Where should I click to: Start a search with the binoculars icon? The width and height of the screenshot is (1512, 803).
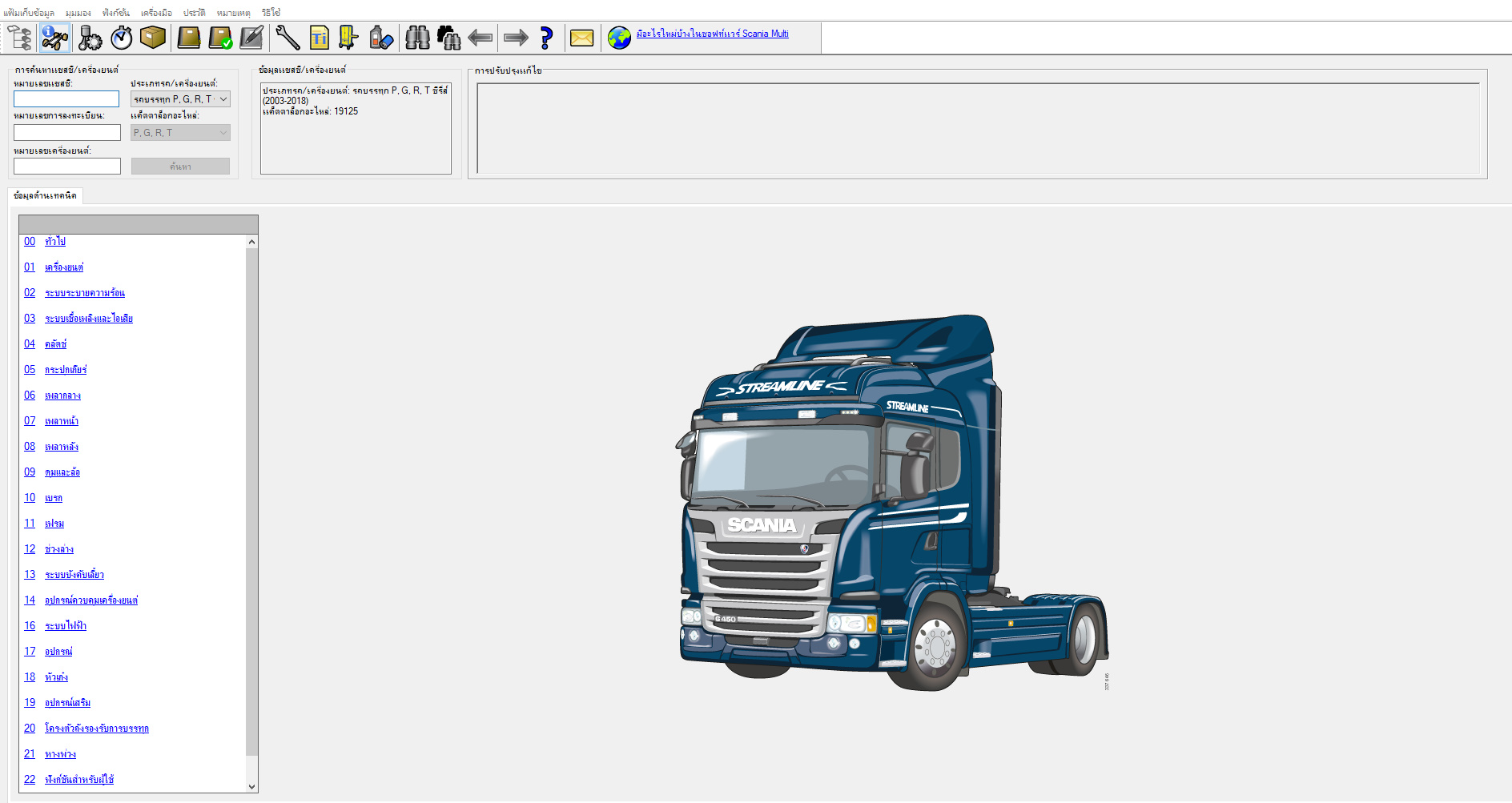pyautogui.click(x=416, y=38)
